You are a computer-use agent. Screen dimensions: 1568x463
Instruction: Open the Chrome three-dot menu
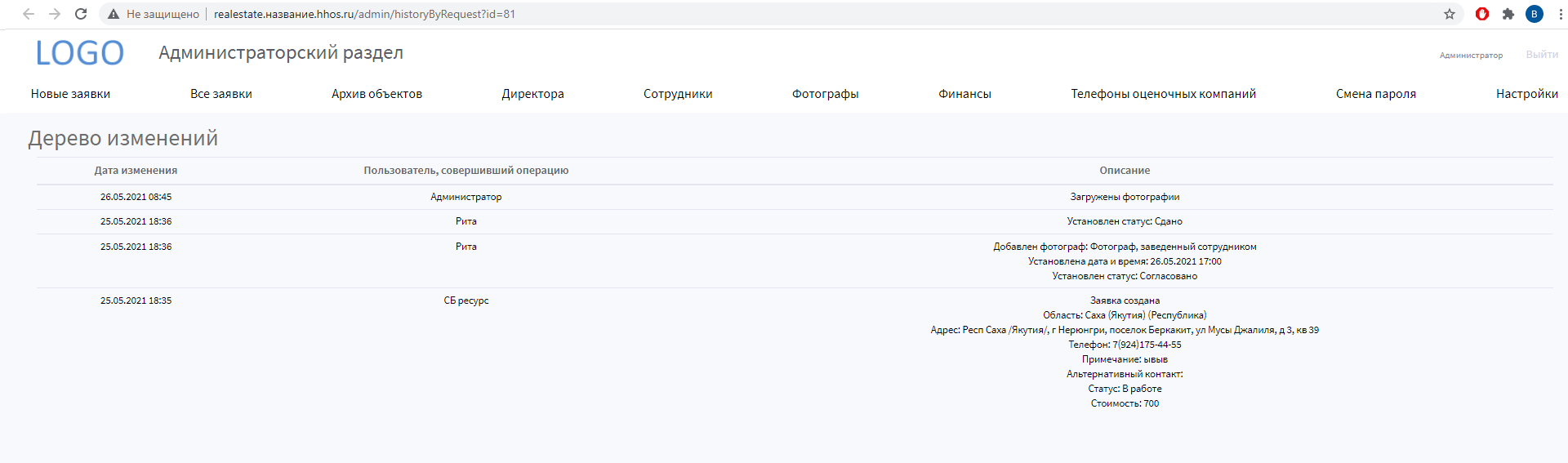click(1561, 14)
